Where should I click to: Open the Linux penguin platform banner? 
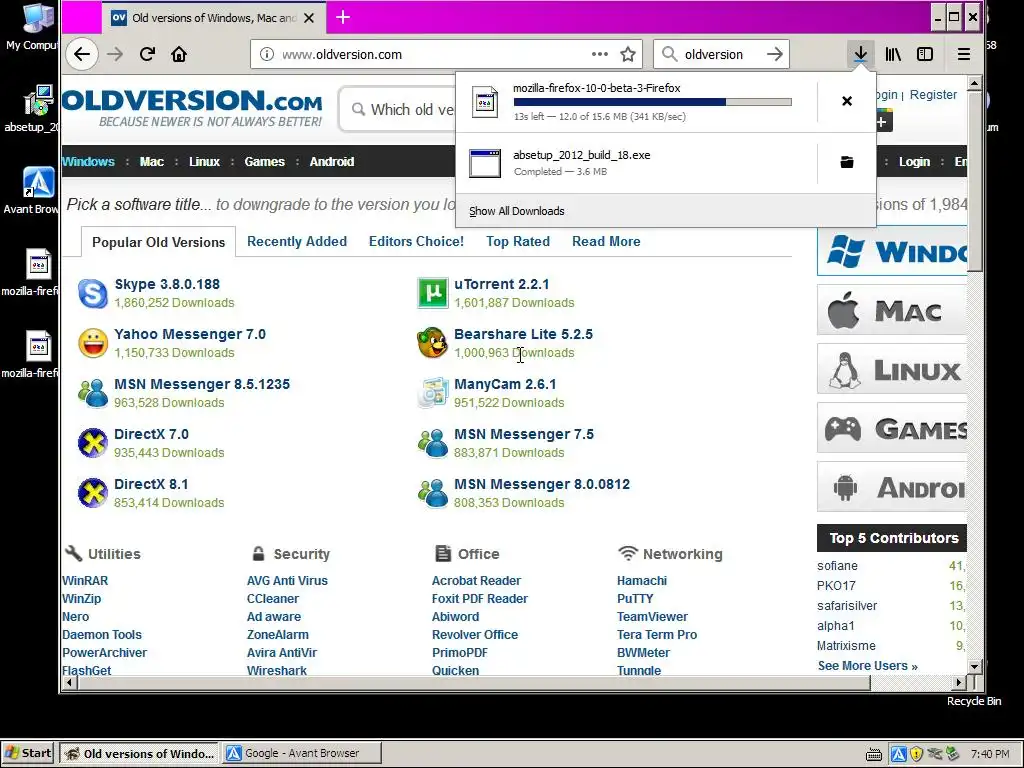point(892,370)
